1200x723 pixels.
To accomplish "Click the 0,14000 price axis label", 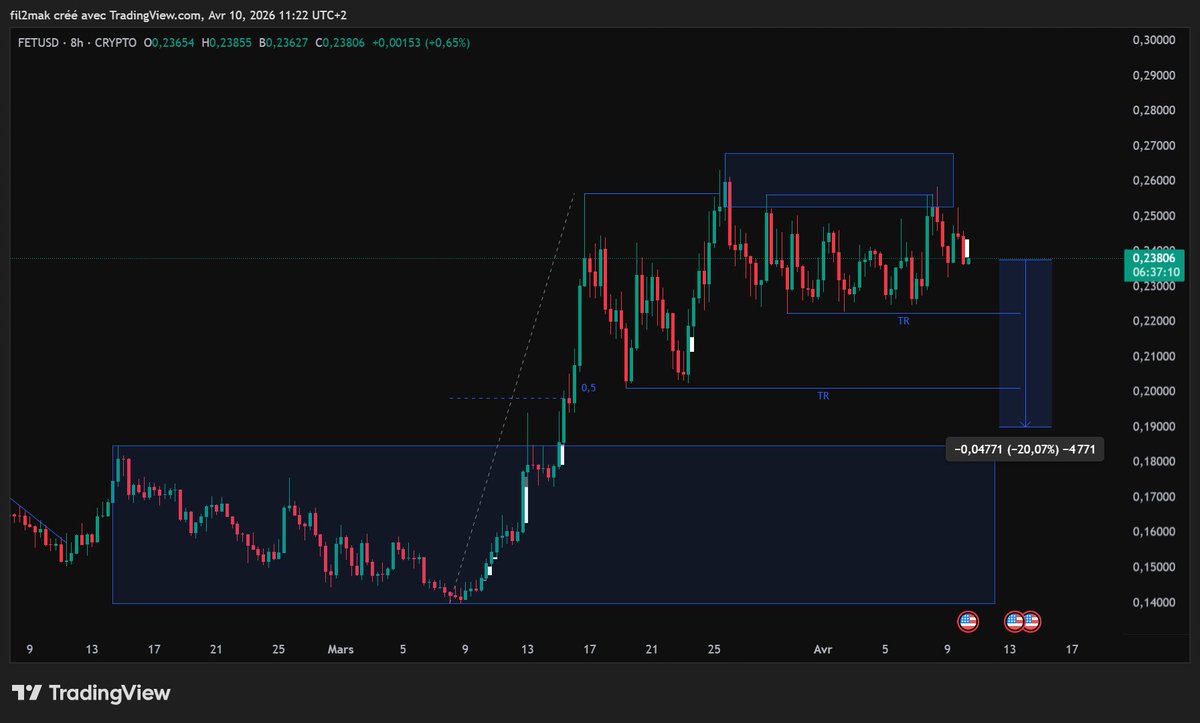I will coord(1153,603).
